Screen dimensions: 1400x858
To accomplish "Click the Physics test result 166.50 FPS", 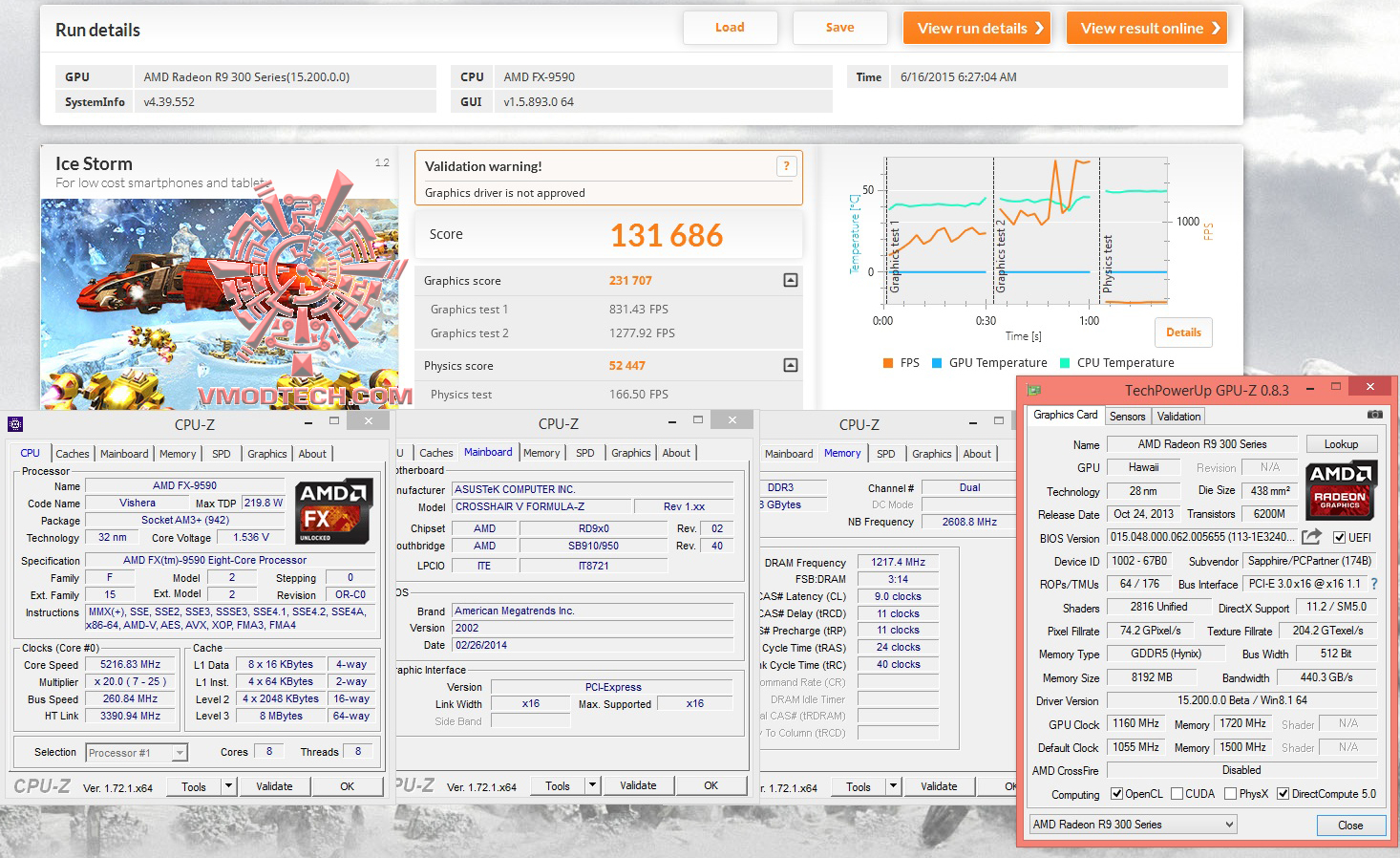I will (639, 395).
